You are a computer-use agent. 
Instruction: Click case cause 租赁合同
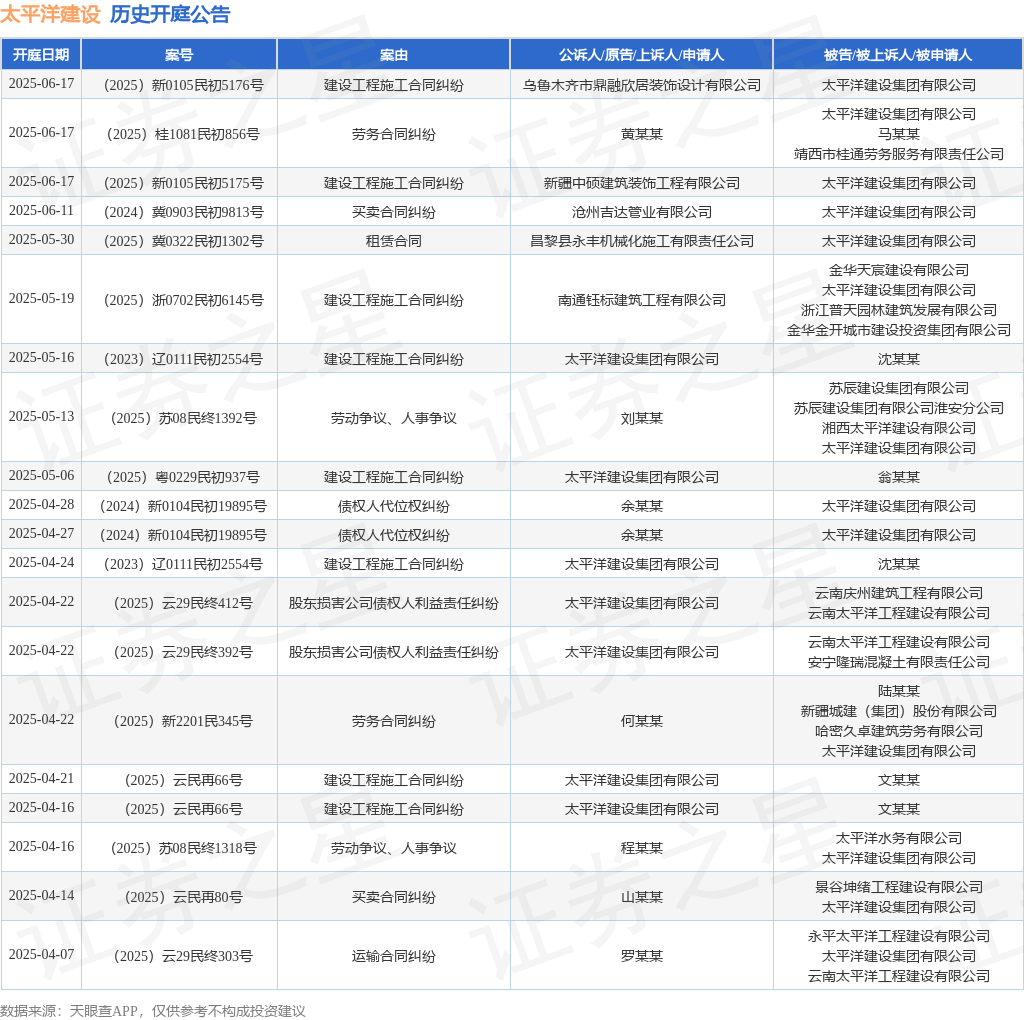(x=393, y=241)
